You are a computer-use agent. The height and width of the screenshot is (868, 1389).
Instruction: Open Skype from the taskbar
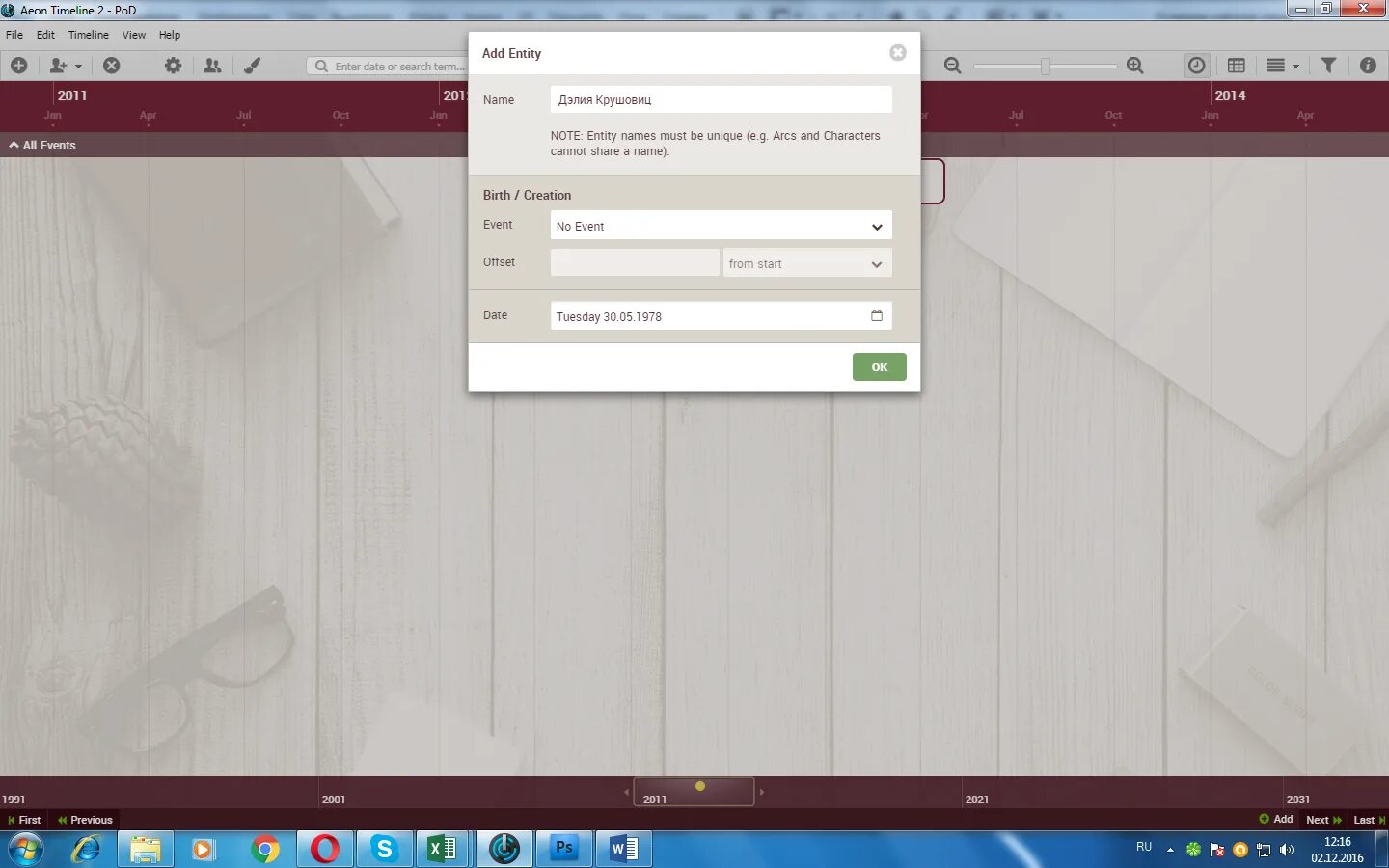click(x=384, y=850)
